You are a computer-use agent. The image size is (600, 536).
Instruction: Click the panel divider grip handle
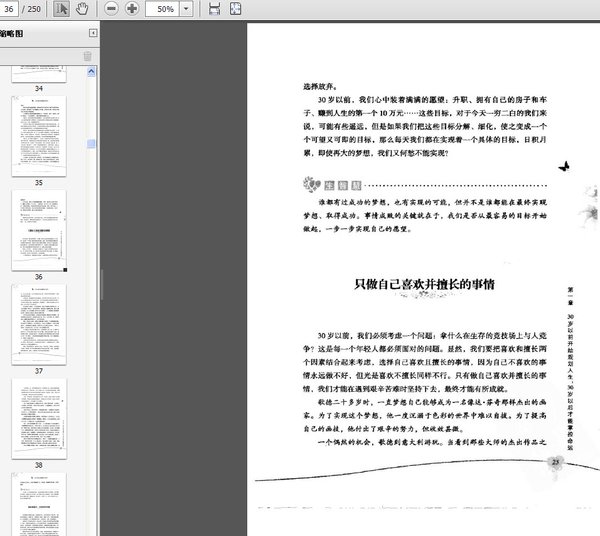point(101,285)
